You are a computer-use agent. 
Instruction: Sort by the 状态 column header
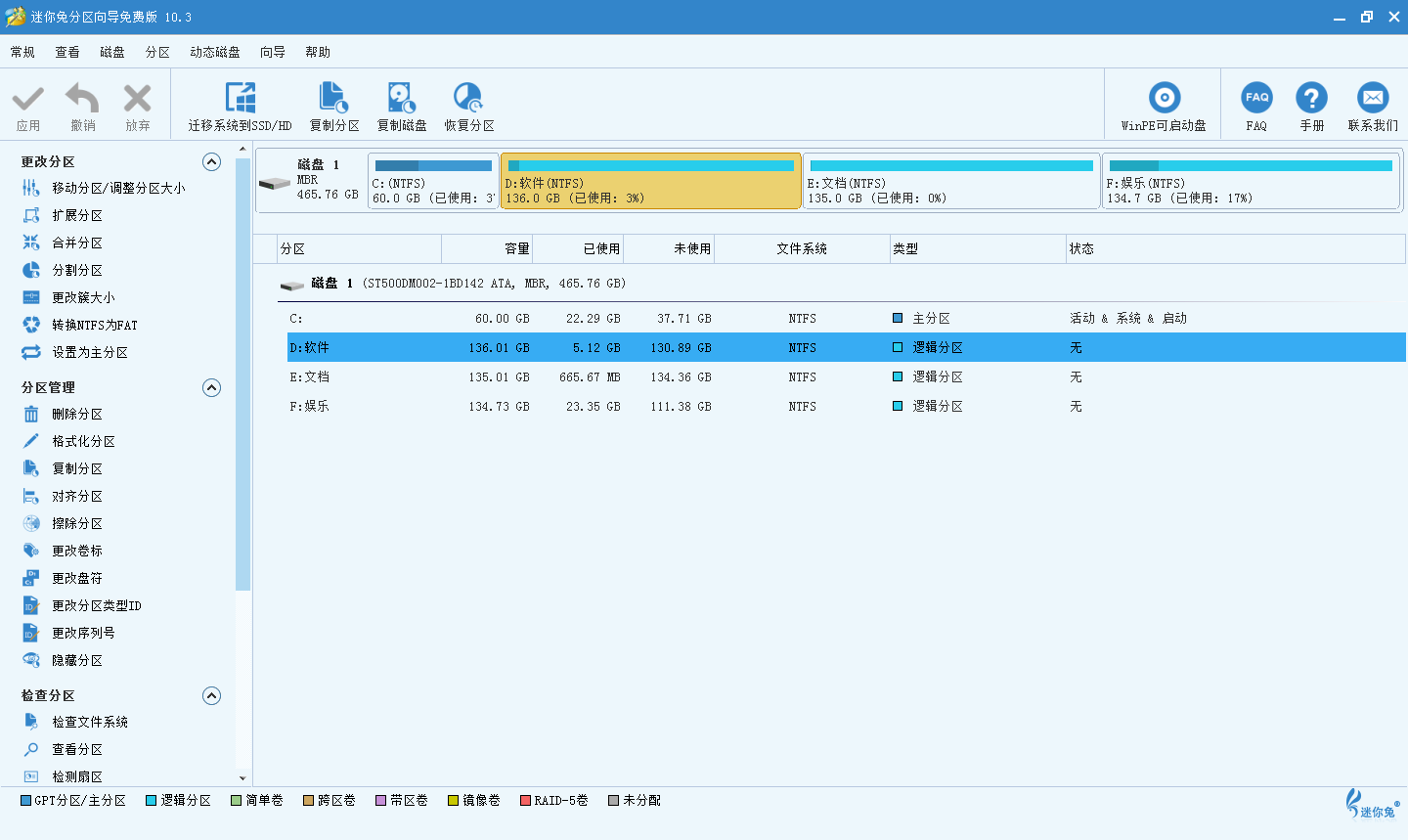1236,248
